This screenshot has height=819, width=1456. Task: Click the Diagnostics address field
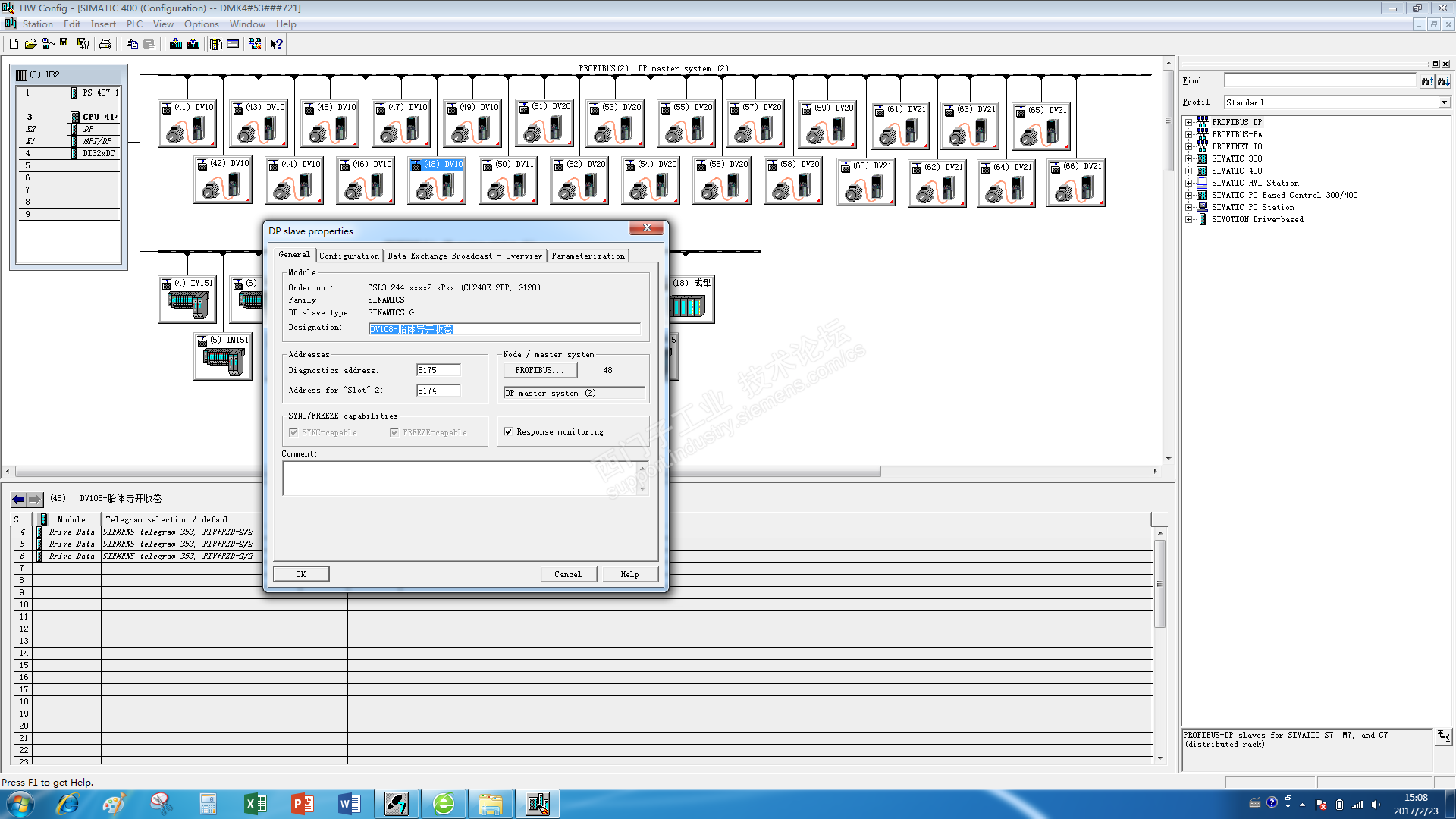click(x=438, y=370)
